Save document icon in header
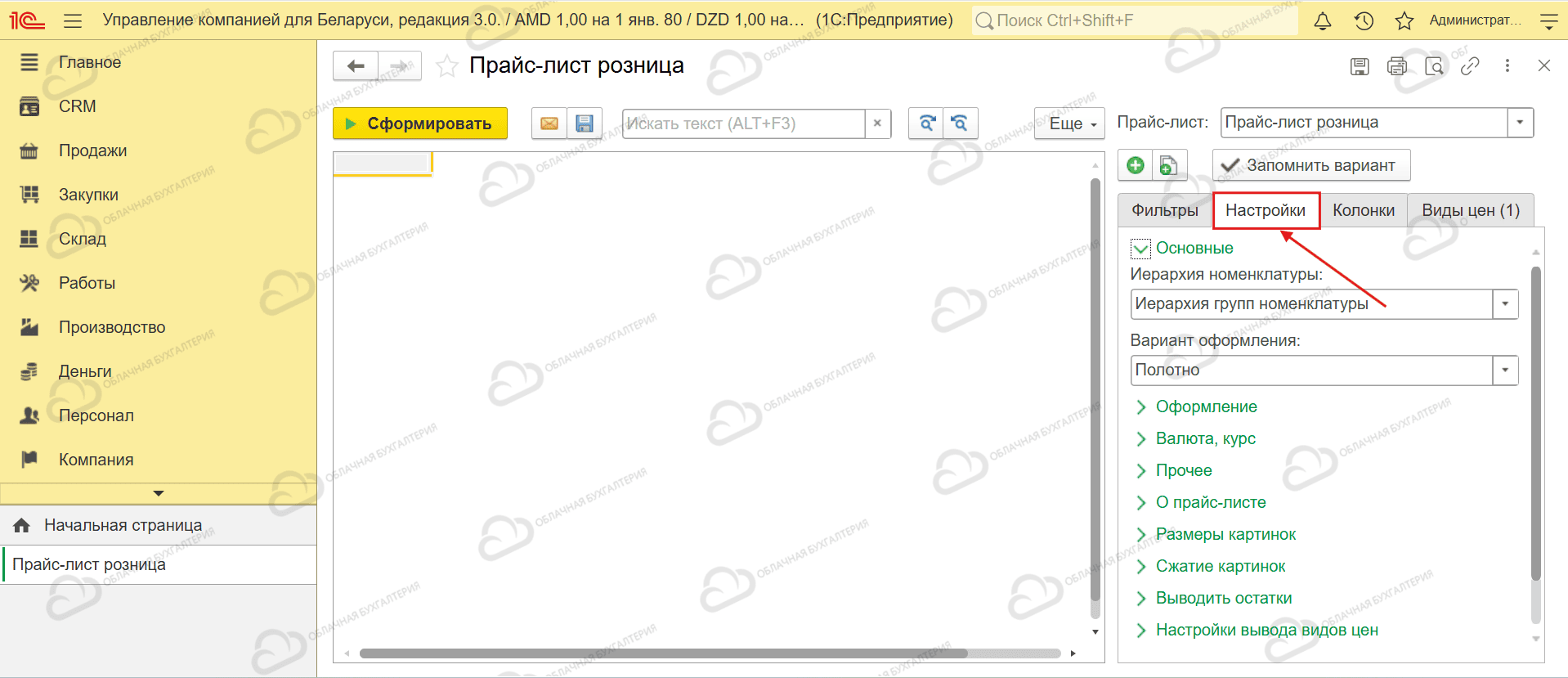Viewport: 1568px width, 678px height. 1360,66
